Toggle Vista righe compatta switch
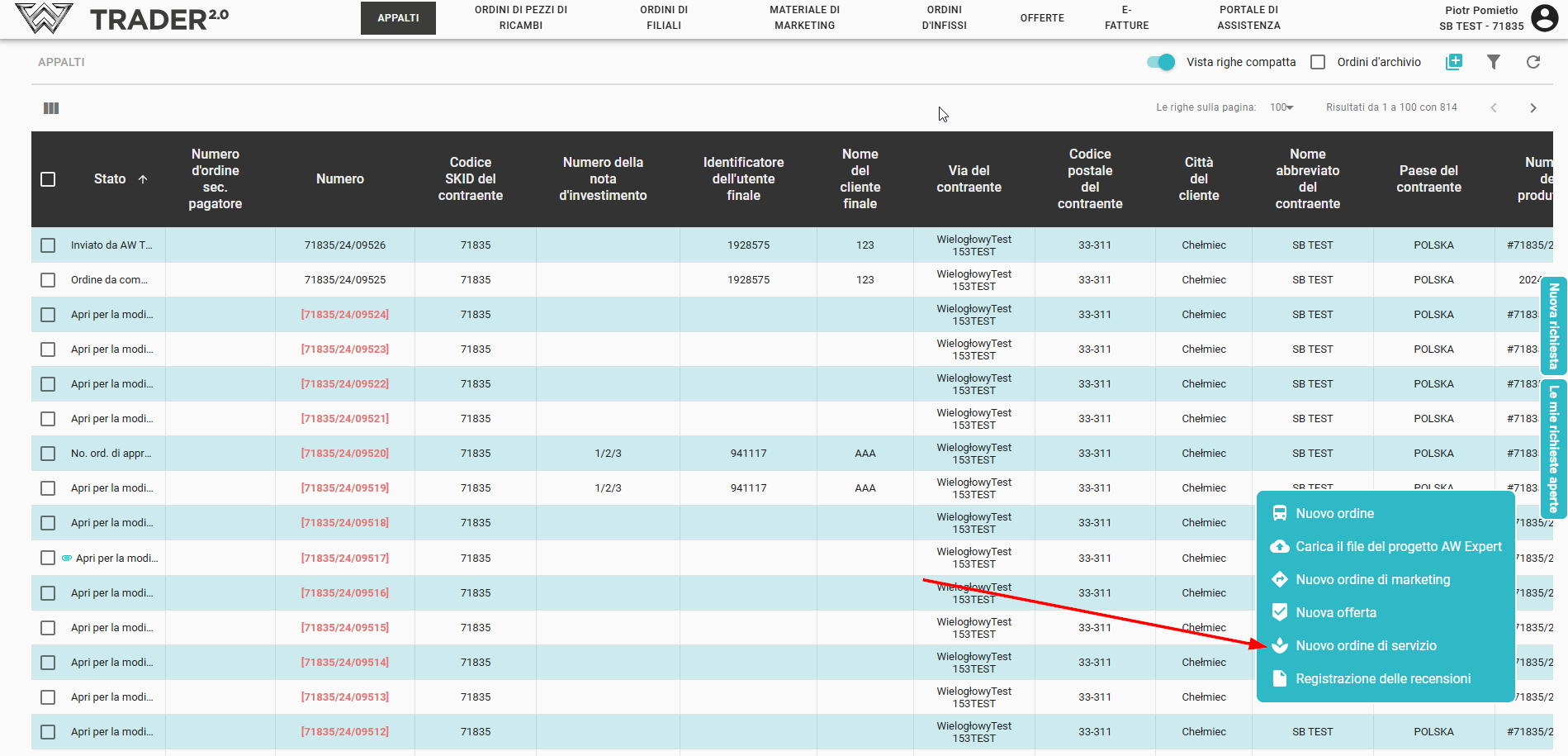The height and width of the screenshot is (756, 1568). click(x=1161, y=62)
